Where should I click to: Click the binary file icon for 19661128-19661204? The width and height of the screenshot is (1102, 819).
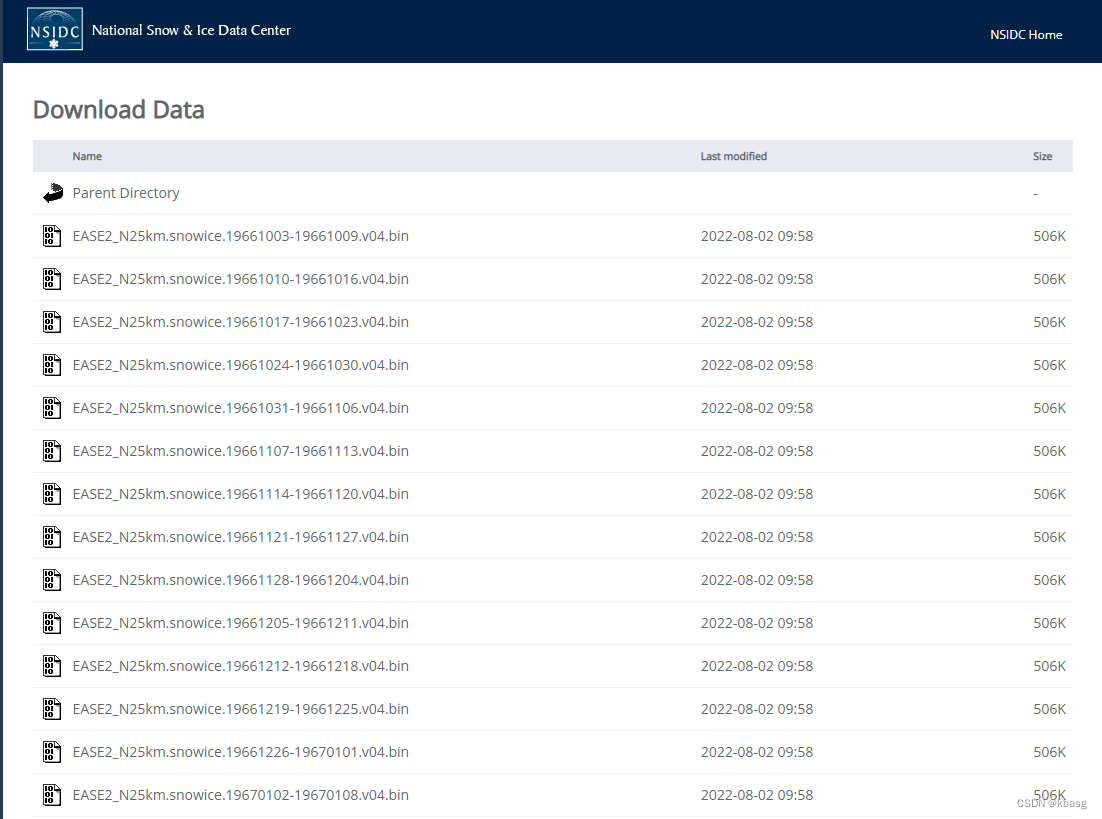52,580
